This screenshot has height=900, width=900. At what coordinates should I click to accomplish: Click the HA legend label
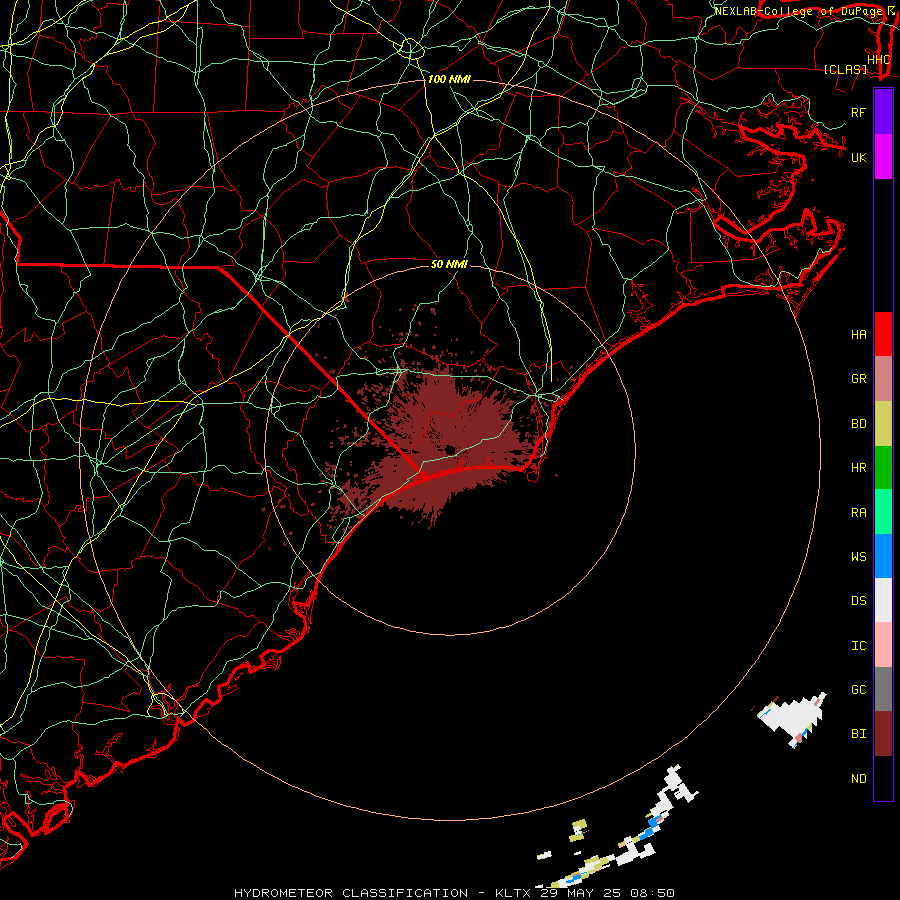[x=859, y=335]
